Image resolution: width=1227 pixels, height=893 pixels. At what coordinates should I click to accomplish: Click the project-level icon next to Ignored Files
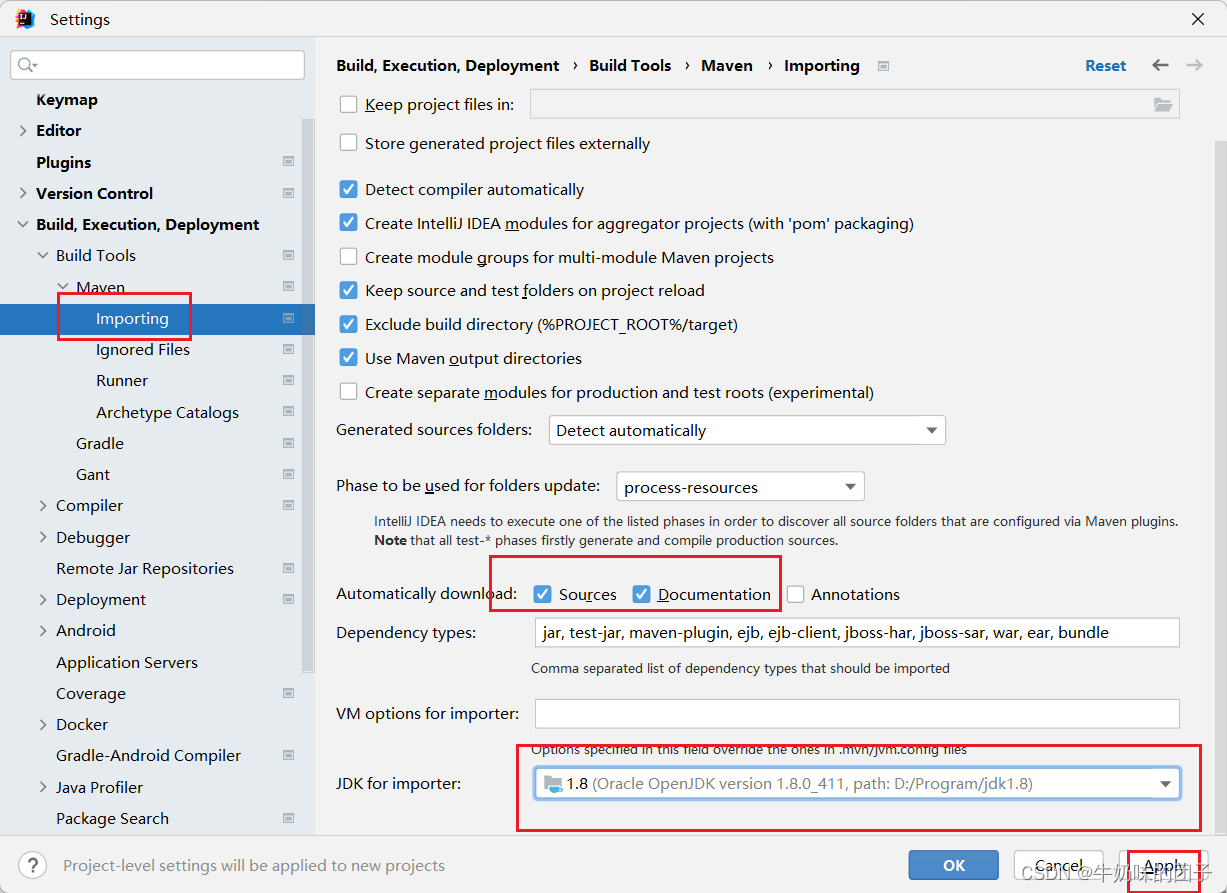288,349
